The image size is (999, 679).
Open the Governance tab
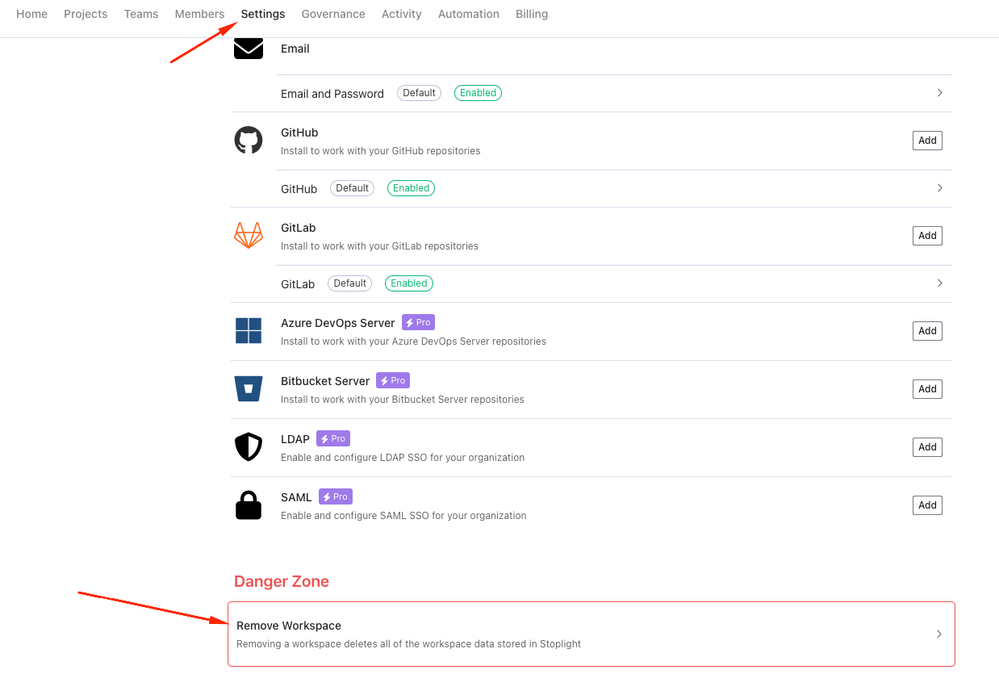tap(333, 14)
